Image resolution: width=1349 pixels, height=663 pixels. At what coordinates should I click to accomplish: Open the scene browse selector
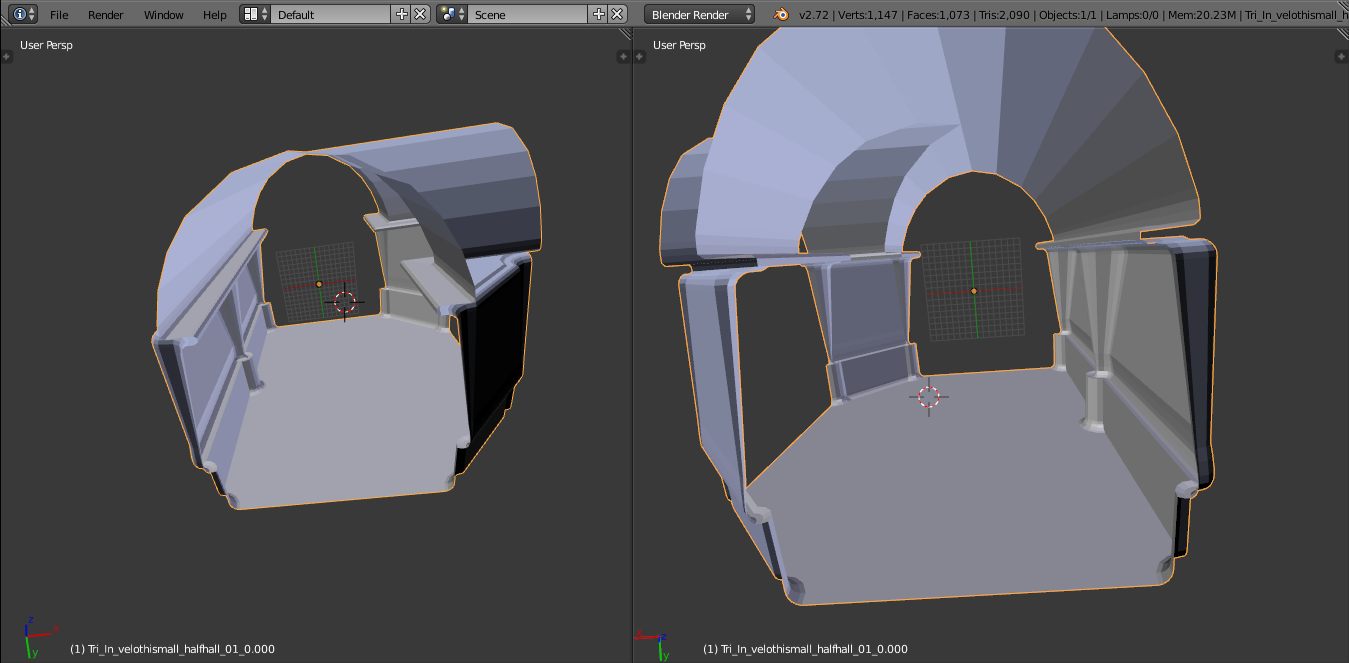click(452, 14)
